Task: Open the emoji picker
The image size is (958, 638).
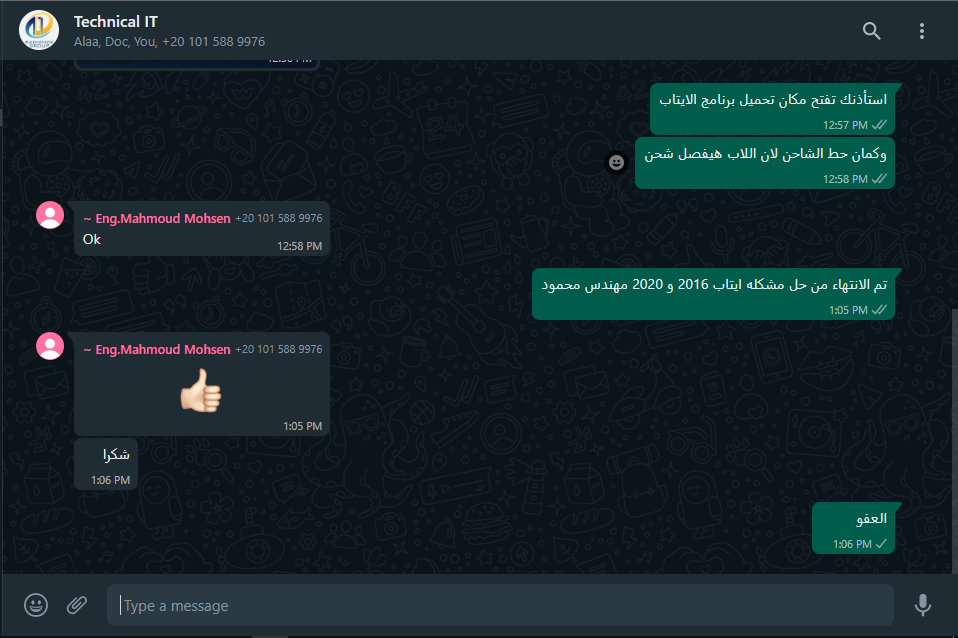Action: pos(36,605)
